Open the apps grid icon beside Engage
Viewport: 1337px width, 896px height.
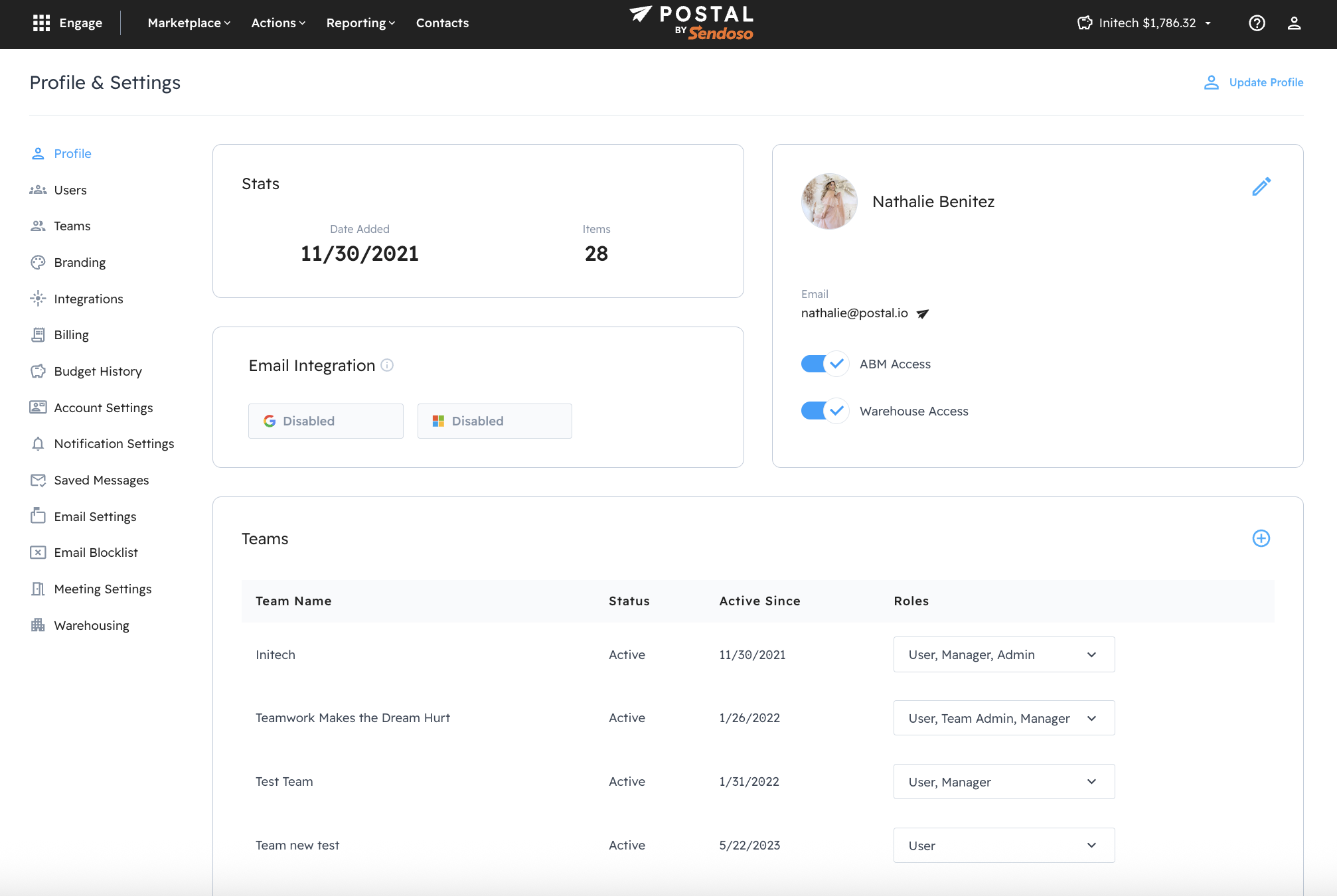coord(41,23)
